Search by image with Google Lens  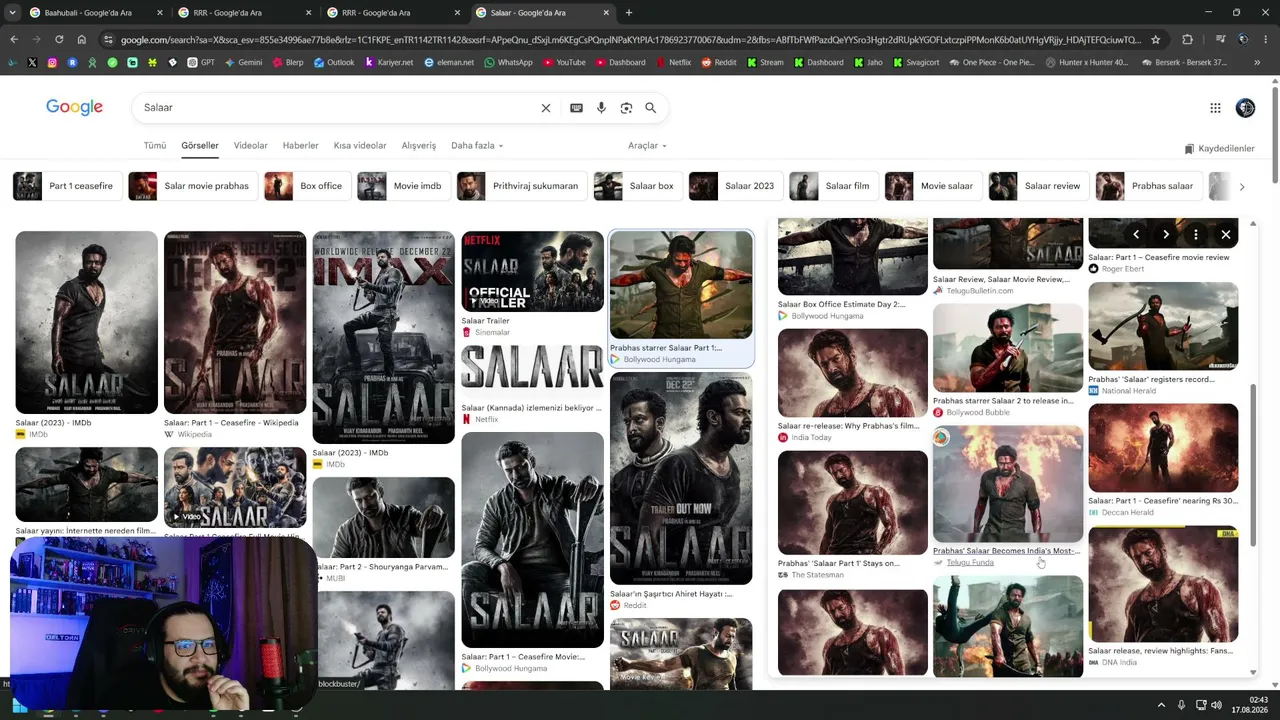(x=626, y=108)
